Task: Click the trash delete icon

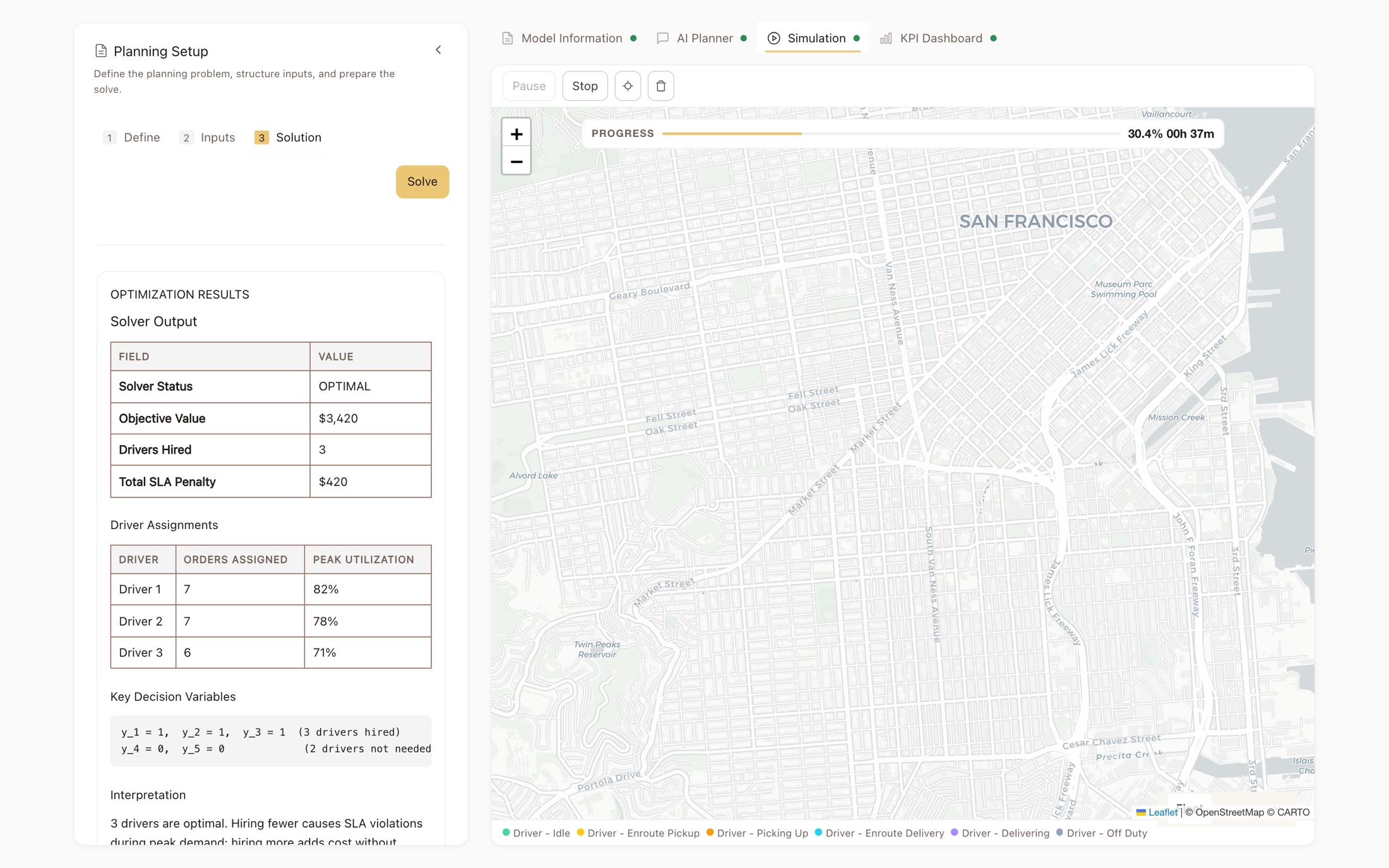Action: 661,86
